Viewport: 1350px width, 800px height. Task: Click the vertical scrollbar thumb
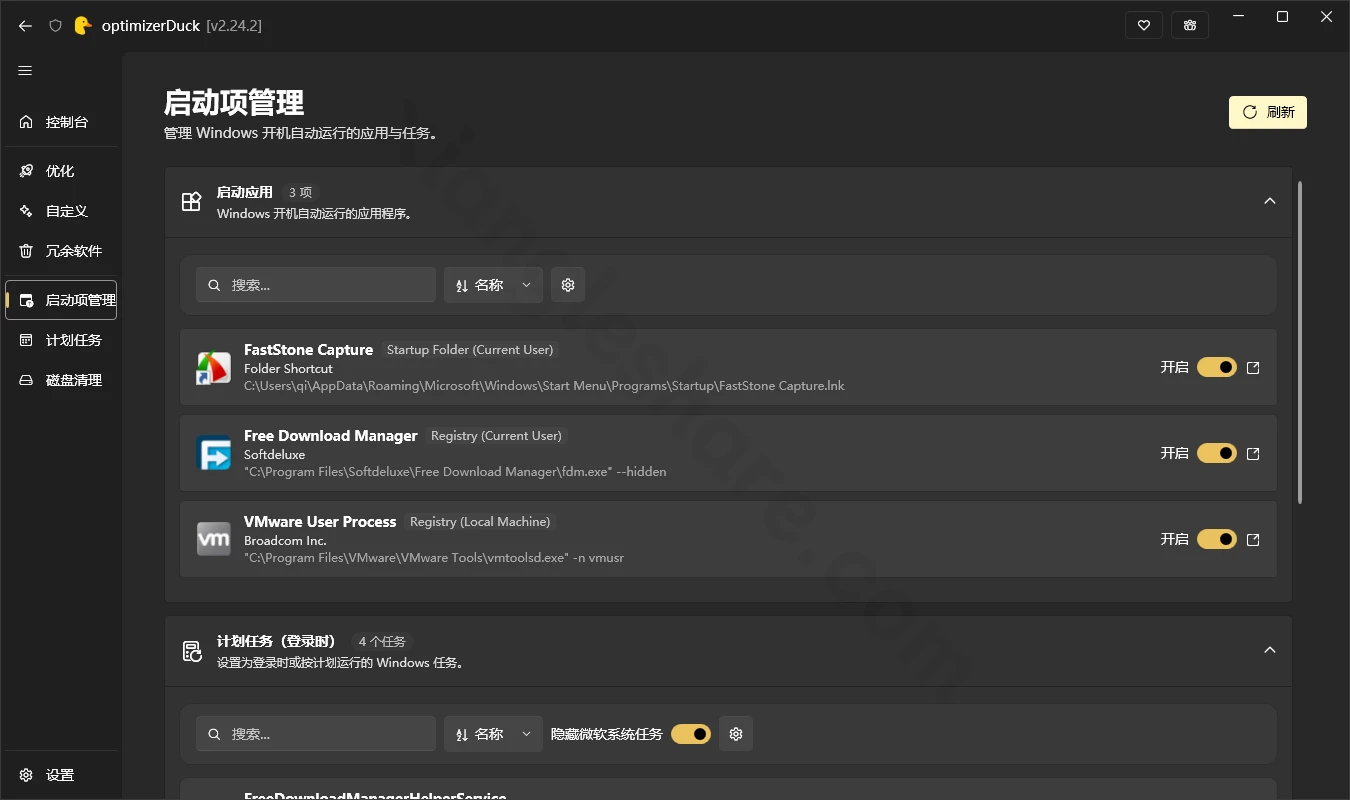tap(1300, 342)
